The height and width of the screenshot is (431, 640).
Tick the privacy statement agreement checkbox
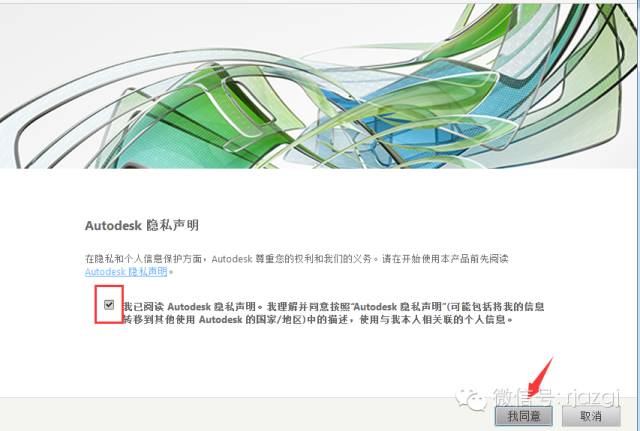pyautogui.click(x=109, y=304)
